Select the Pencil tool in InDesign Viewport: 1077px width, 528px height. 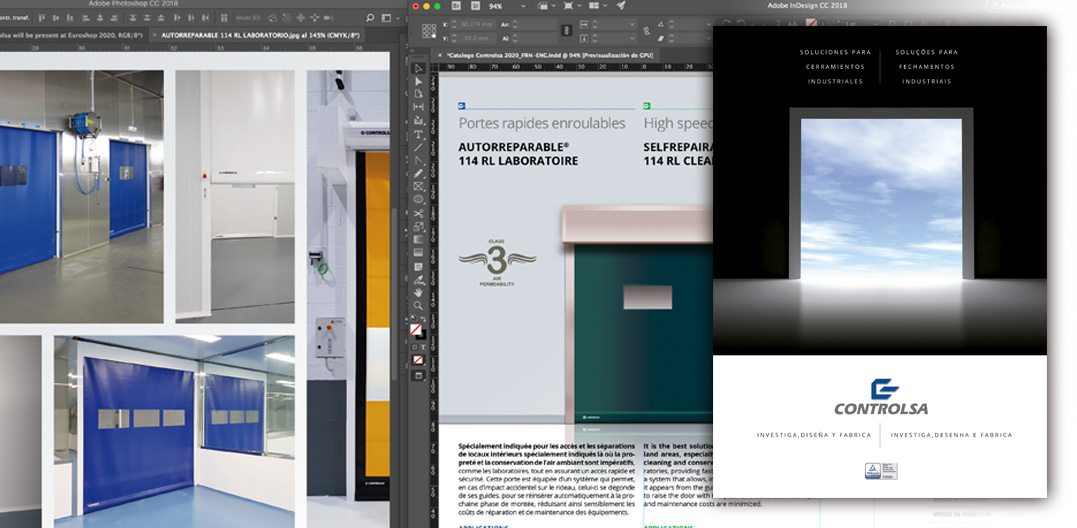coord(418,173)
